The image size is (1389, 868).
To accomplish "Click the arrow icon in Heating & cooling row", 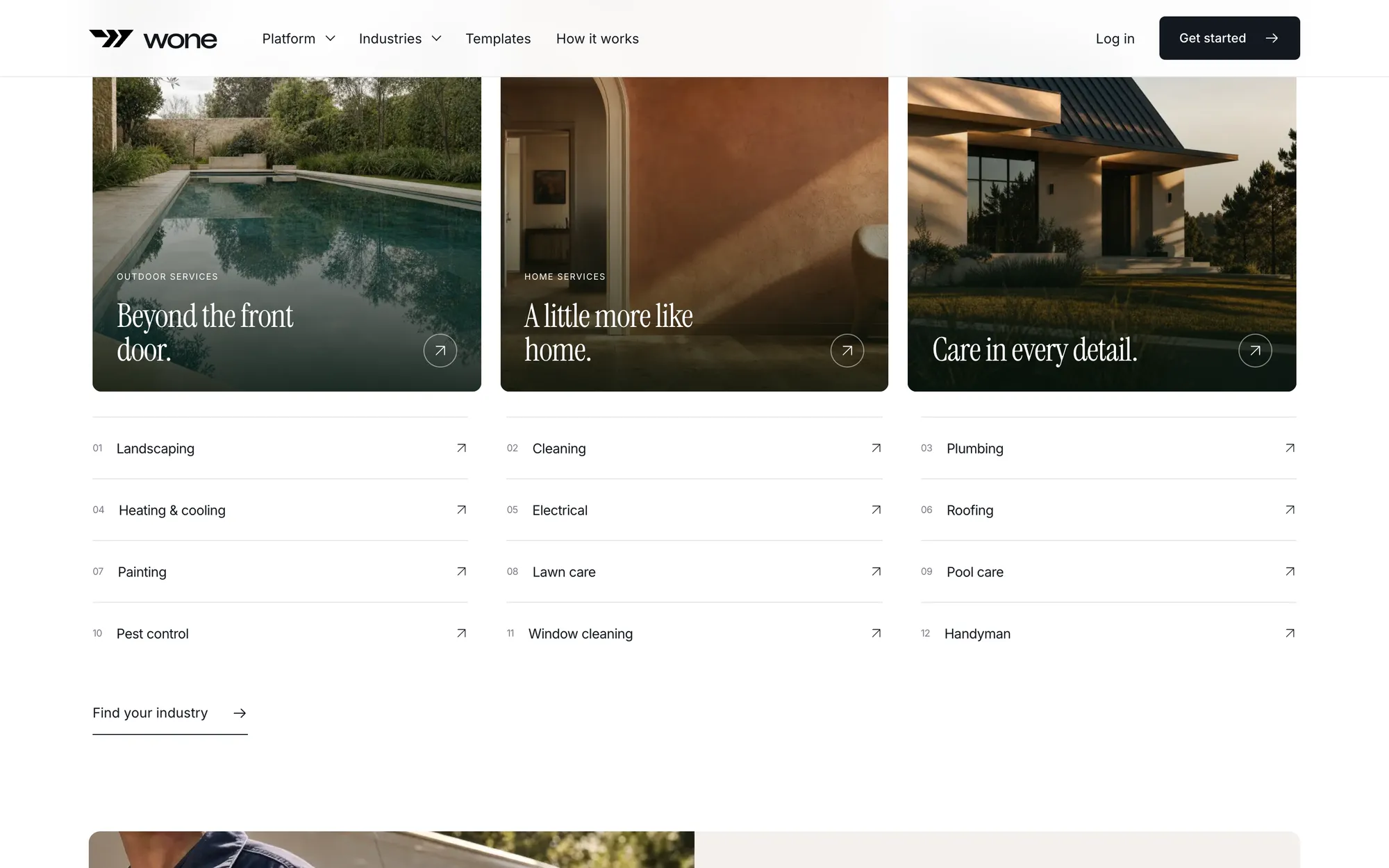I will pos(461,510).
